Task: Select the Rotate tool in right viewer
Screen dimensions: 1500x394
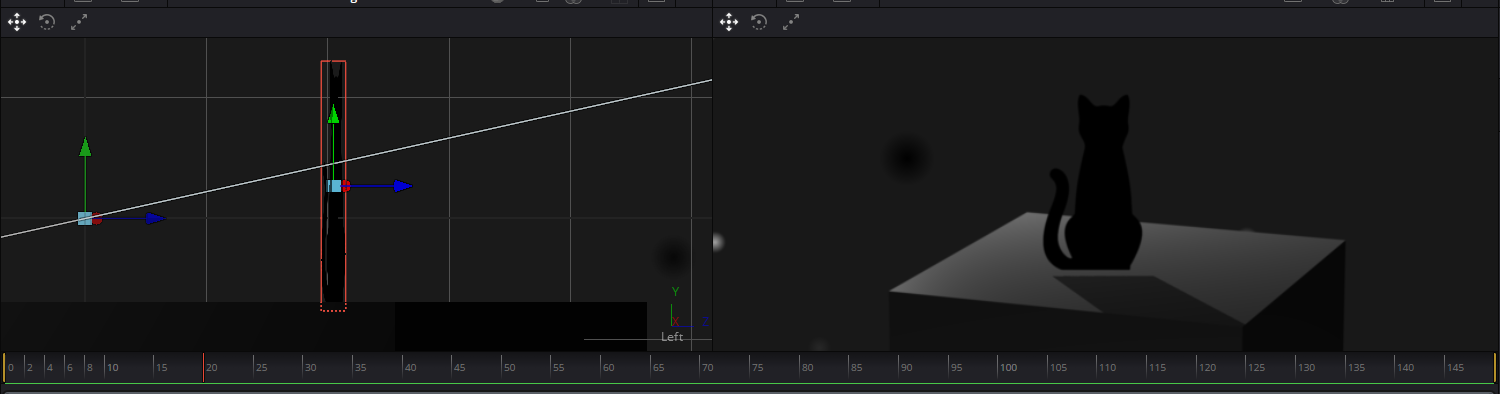Action: point(759,21)
